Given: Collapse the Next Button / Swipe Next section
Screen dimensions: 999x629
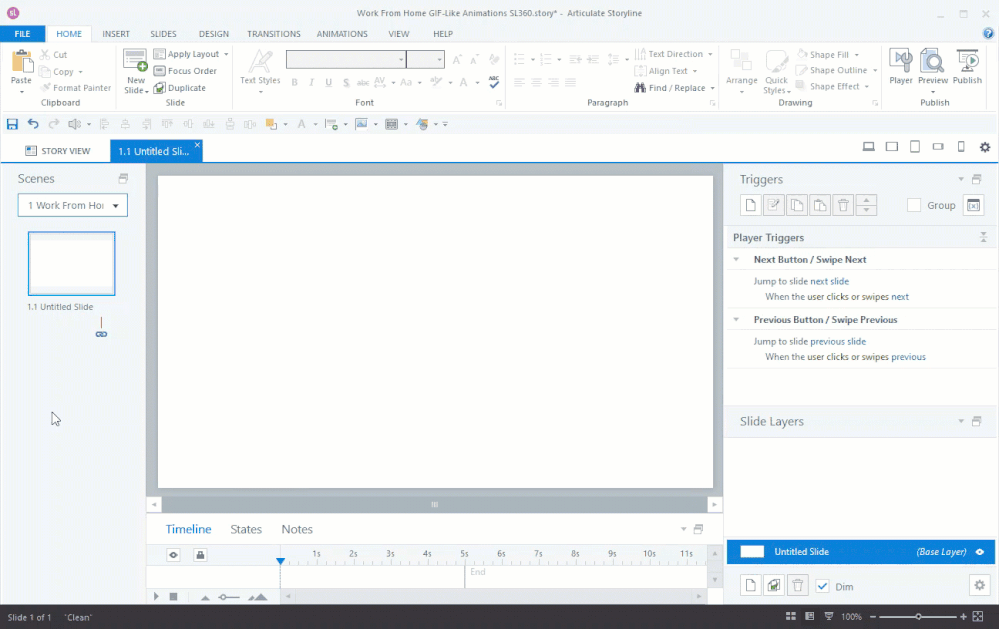Looking at the screenshot, I should (x=737, y=260).
